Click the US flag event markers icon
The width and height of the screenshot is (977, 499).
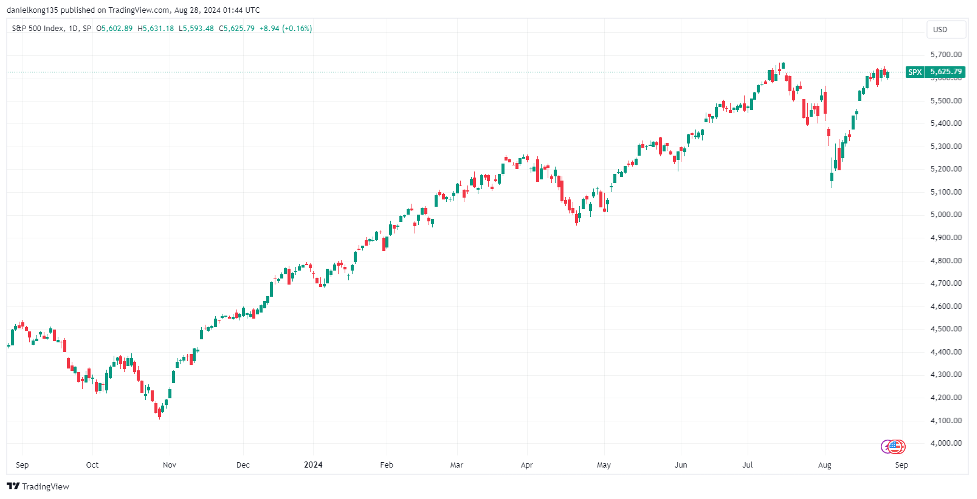892,445
